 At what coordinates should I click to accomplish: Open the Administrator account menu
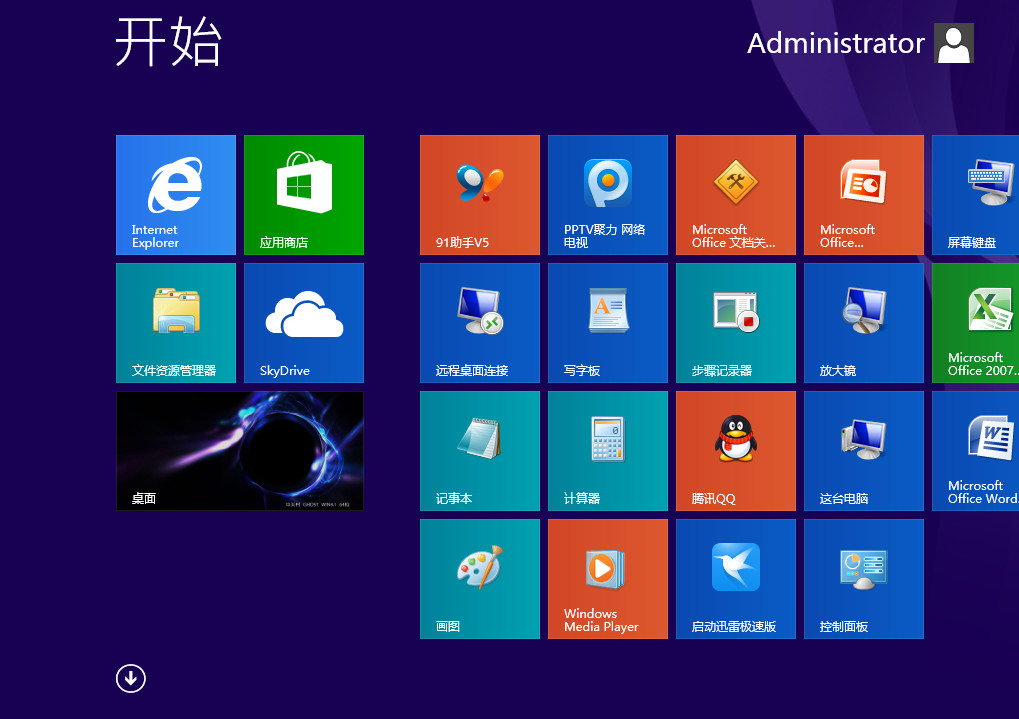[x=836, y=44]
